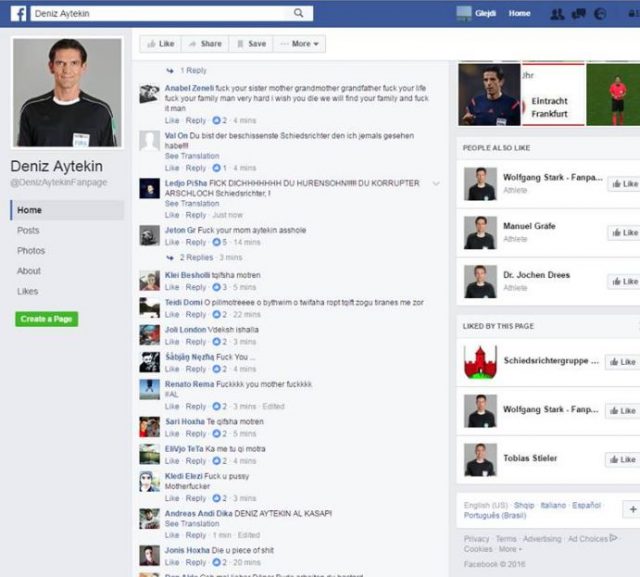
Task: Like the Deniz Aytekin page
Action: click(159, 44)
